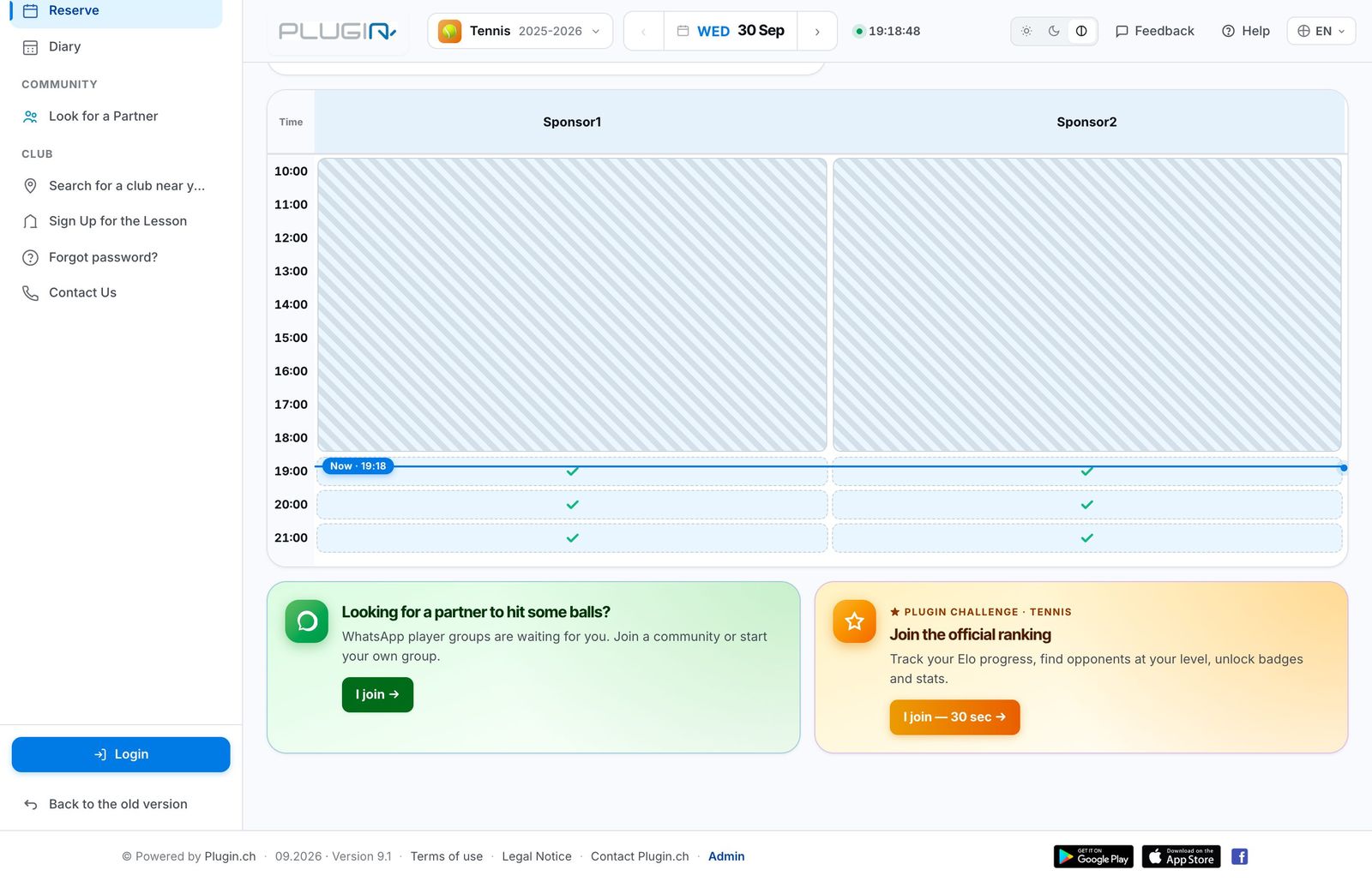Open Search for a club near you
Viewport: 1372px width, 882px height.
coord(116,186)
